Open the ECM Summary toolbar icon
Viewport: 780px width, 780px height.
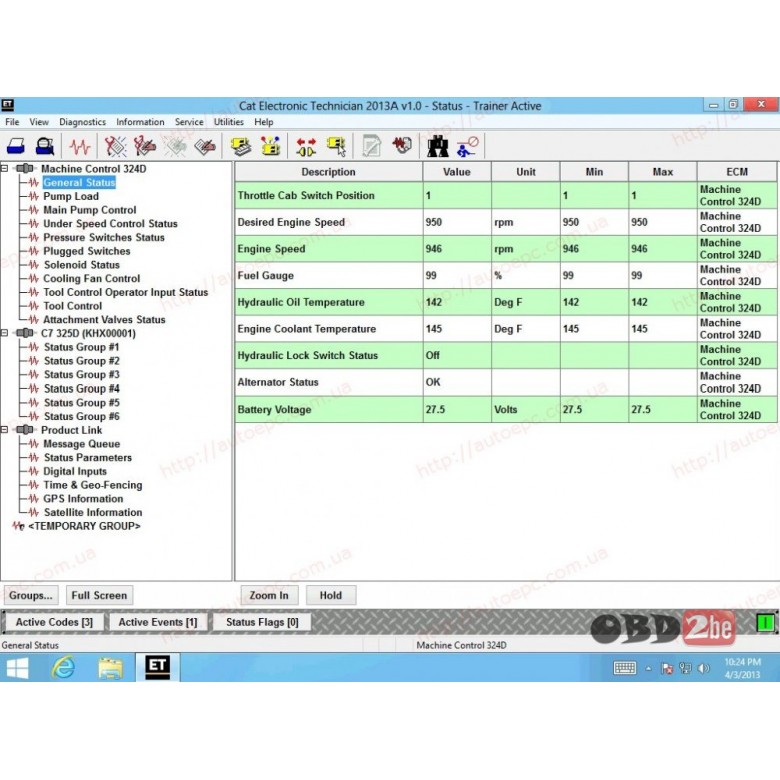[x=241, y=146]
